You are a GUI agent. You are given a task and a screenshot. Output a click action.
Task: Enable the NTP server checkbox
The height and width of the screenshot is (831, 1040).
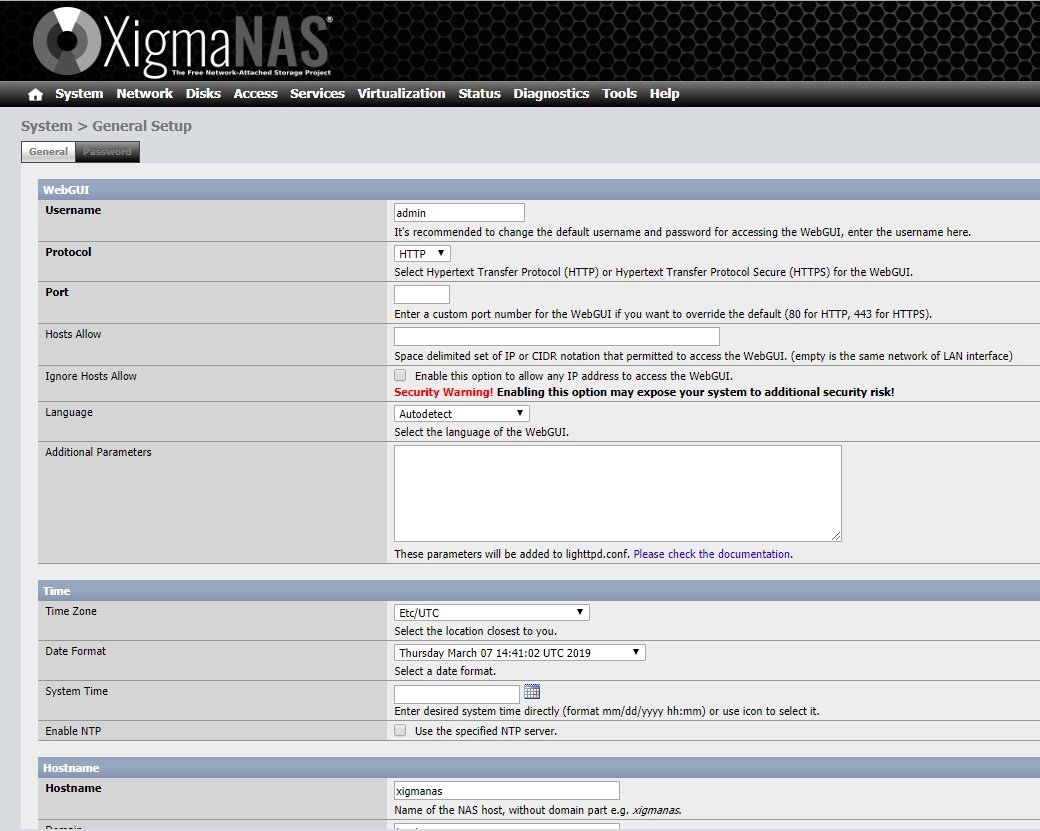pos(400,731)
